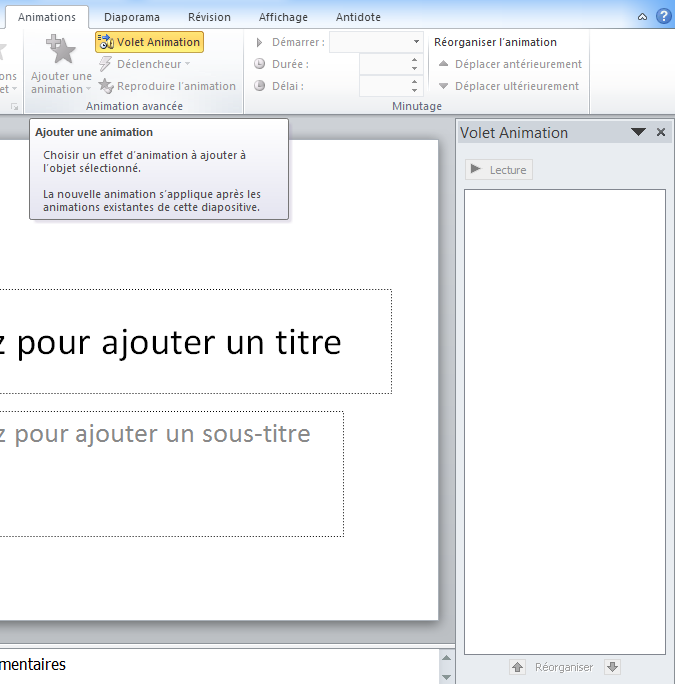The image size is (675, 684).
Task: Click the Réorganiser move up arrow
Action: coord(517,667)
